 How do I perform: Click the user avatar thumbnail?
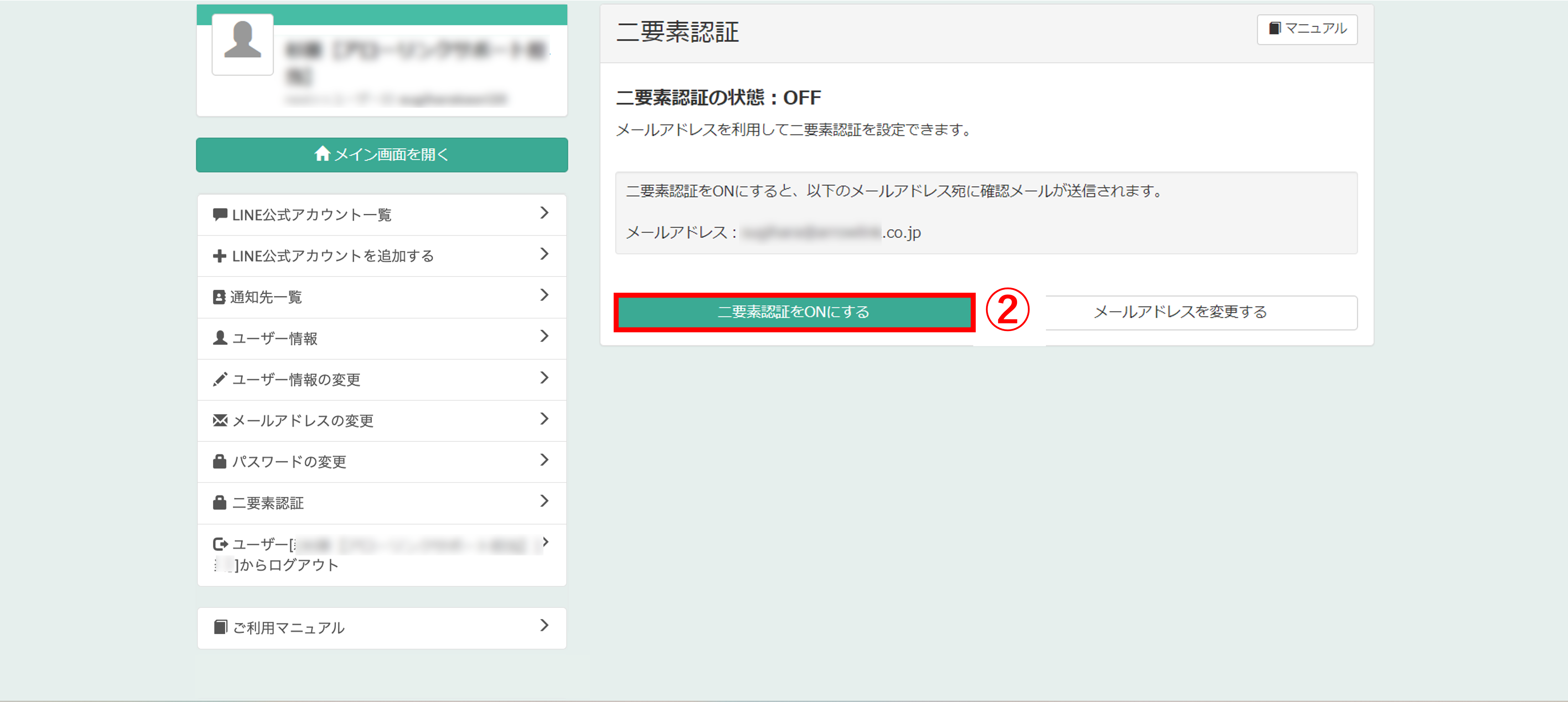pos(242,44)
